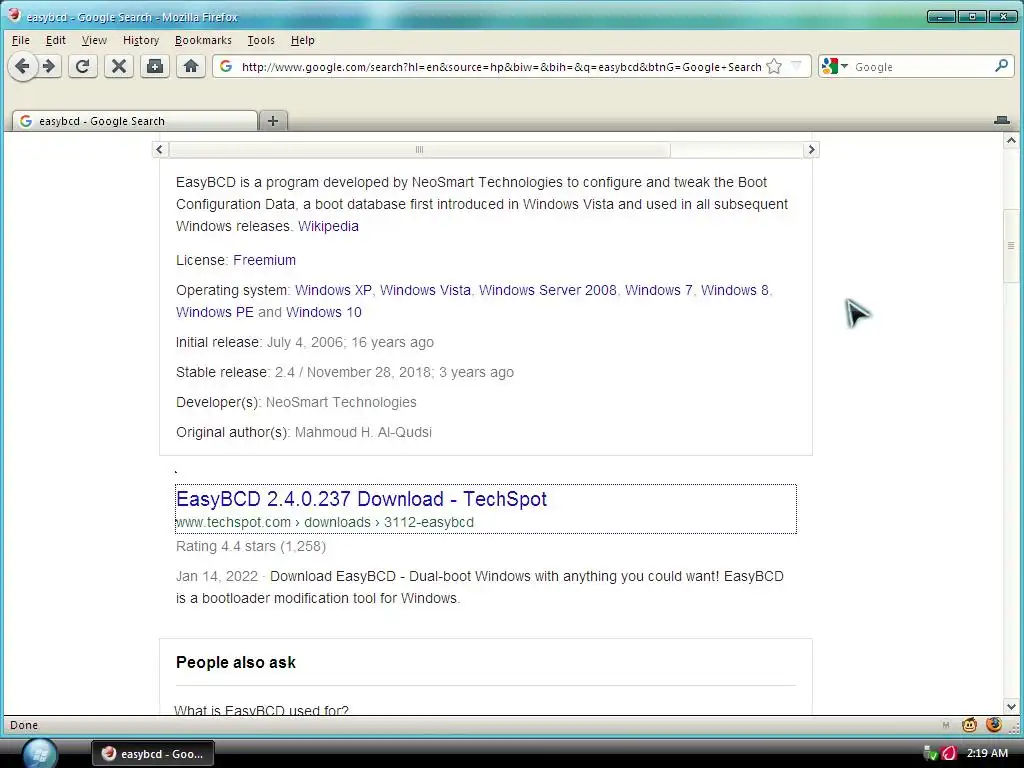Viewport: 1024px width, 768px height.
Task: Open the Edit menu
Action: pyautogui.click(x=56, y=40)
